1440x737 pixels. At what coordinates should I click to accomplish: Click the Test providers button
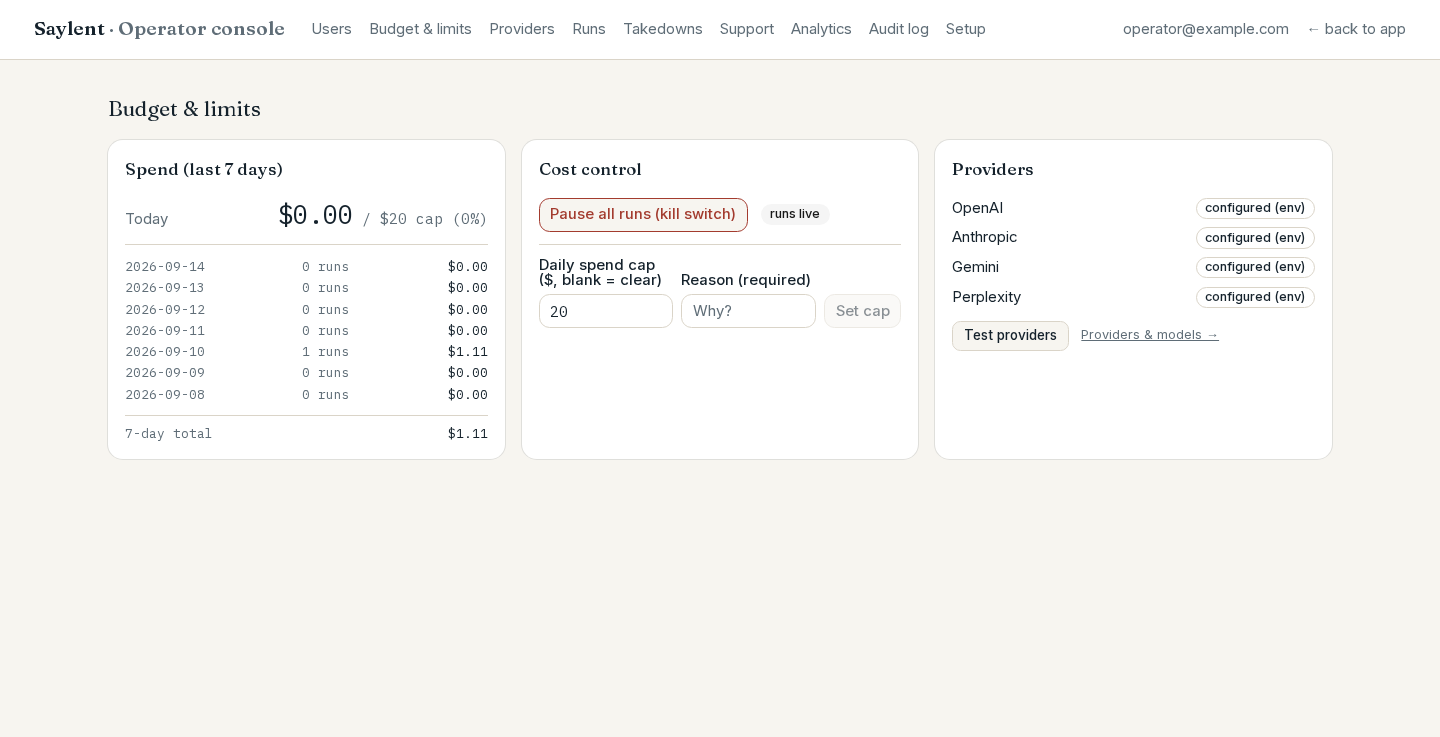pyautogui.click(x=1010, y=335)
